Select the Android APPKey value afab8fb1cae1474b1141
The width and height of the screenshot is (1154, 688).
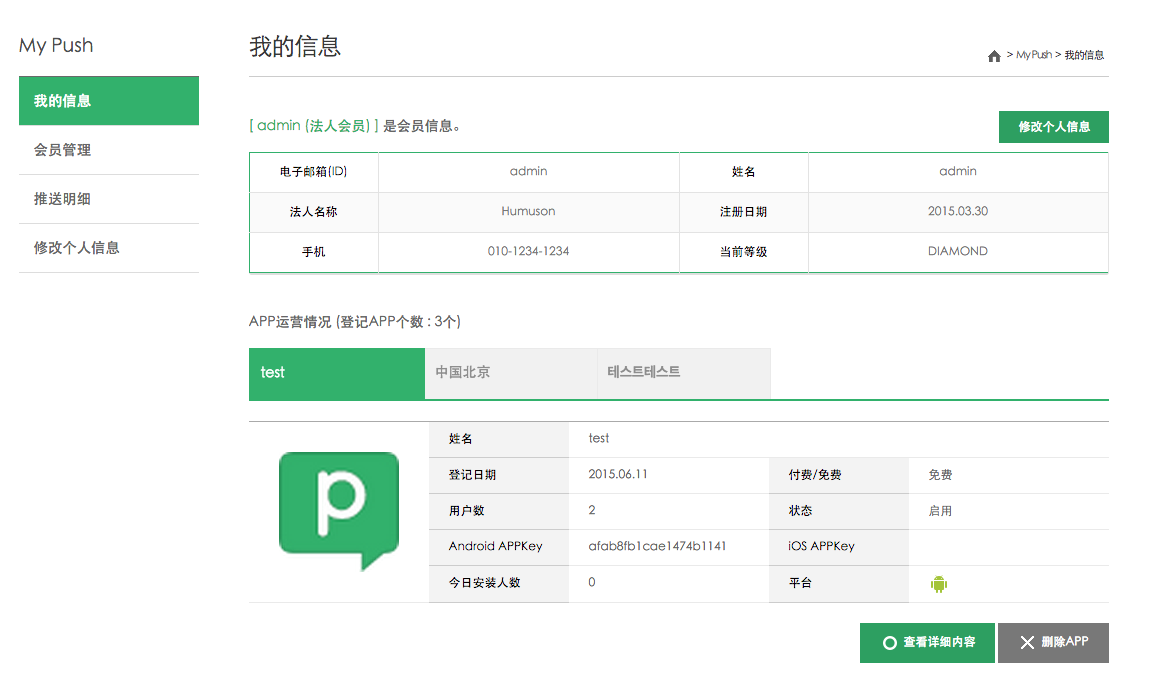(x=657, y=546)
